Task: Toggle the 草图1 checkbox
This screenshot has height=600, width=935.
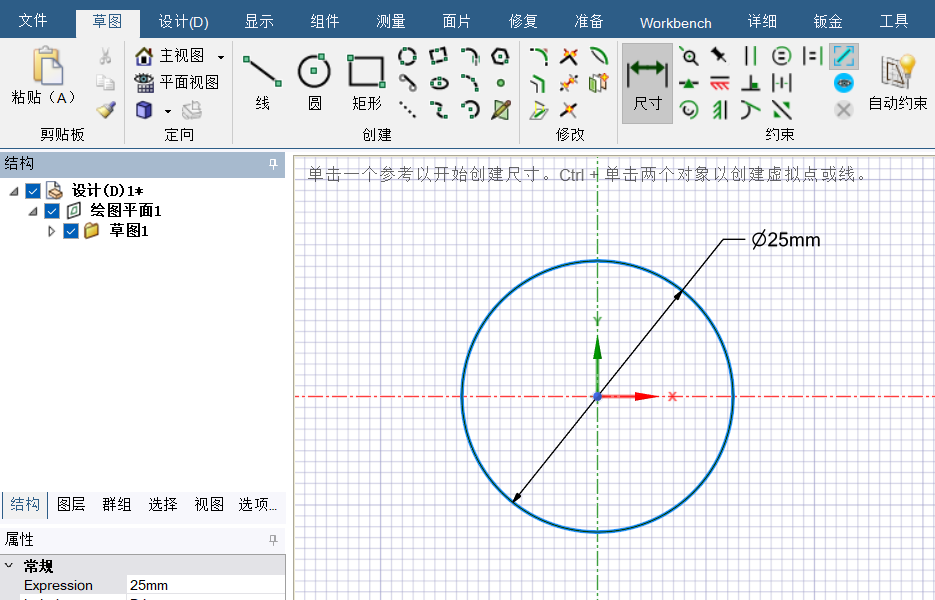Action: pos(71,231)
